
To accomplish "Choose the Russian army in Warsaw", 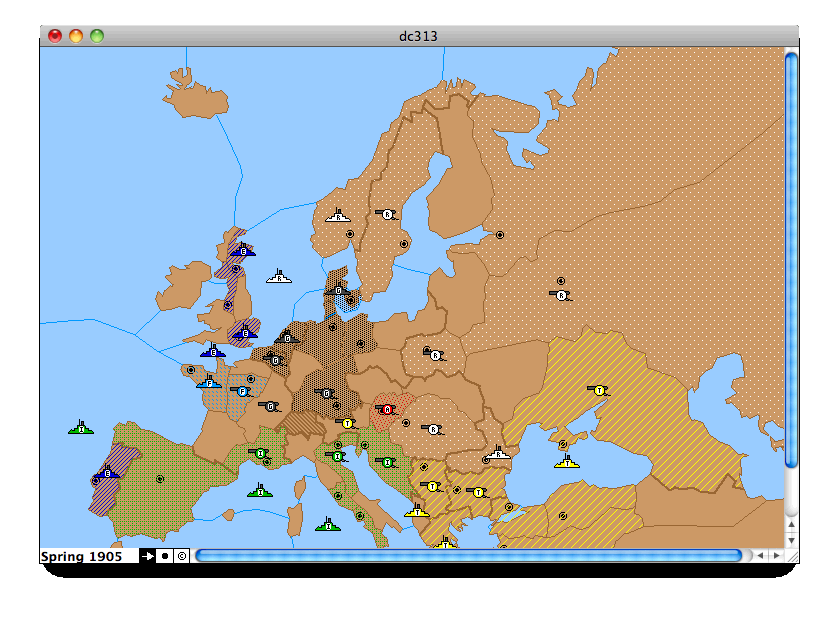I will click(435, 355).
